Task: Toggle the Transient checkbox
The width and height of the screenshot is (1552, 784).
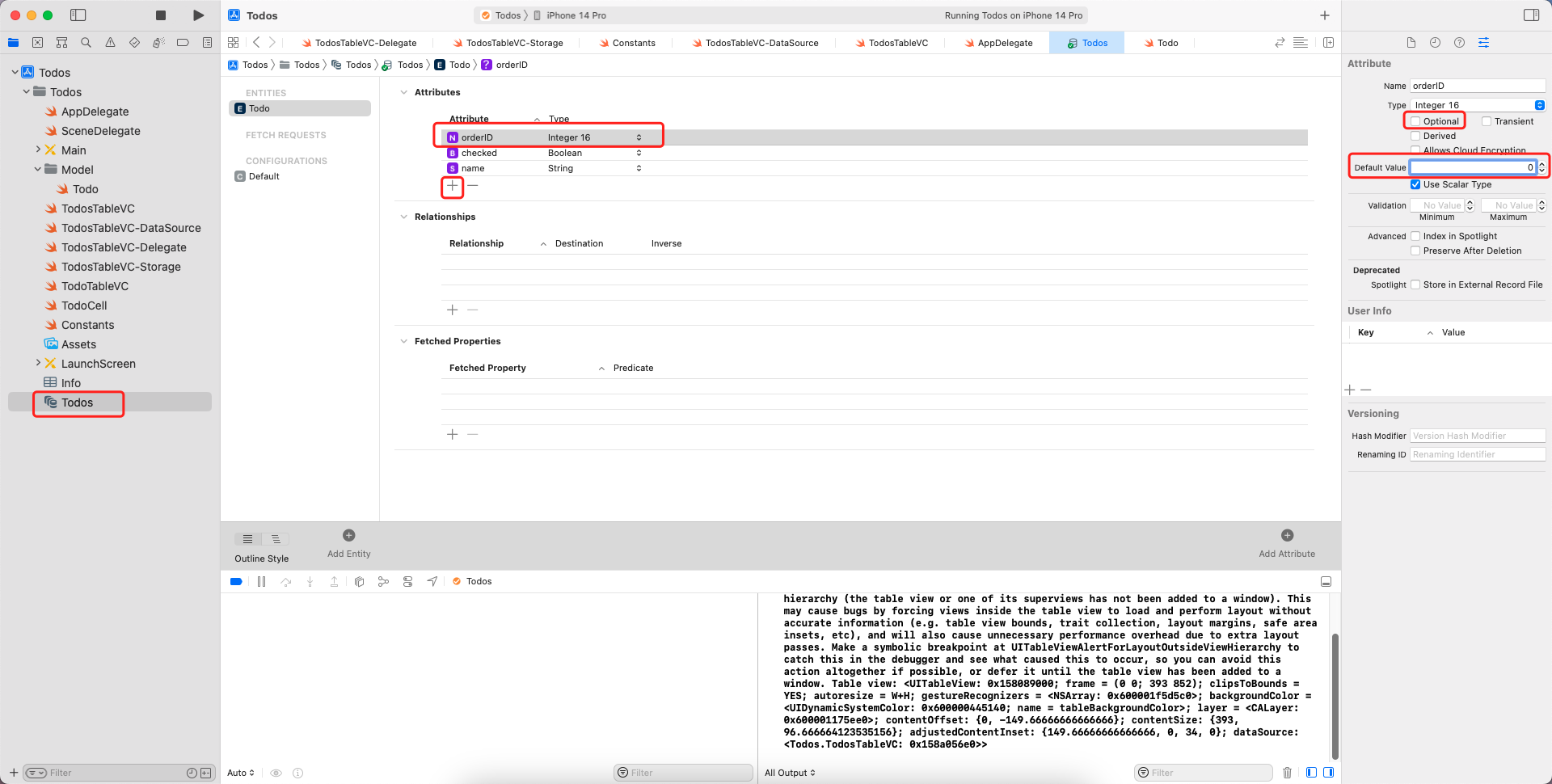Action: (x=1487, y=121)
